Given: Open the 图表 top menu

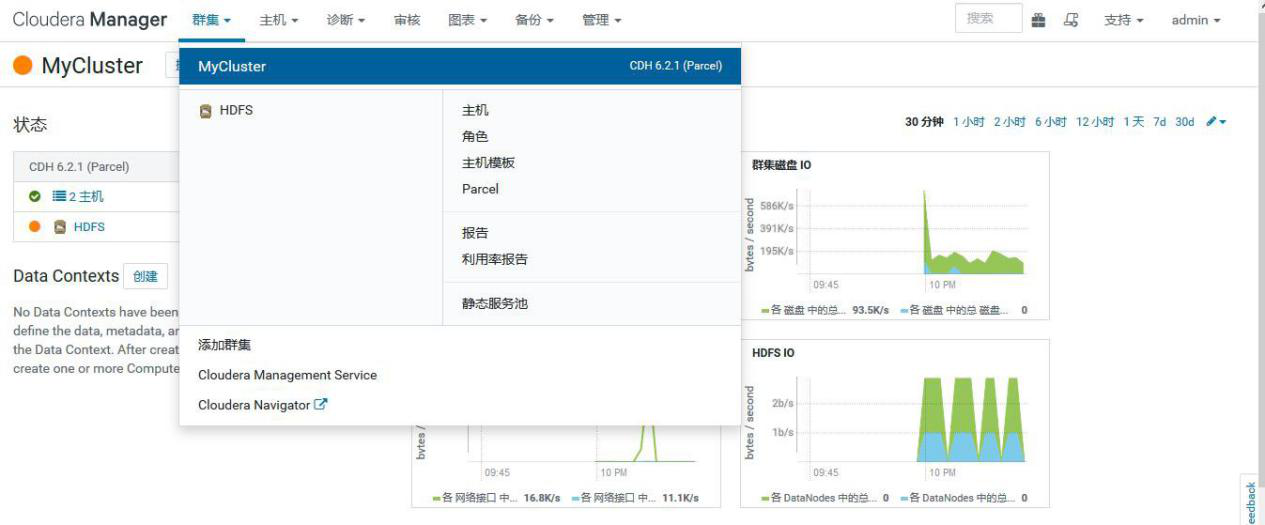Looking at the screenshot, I should coord(468,20).
